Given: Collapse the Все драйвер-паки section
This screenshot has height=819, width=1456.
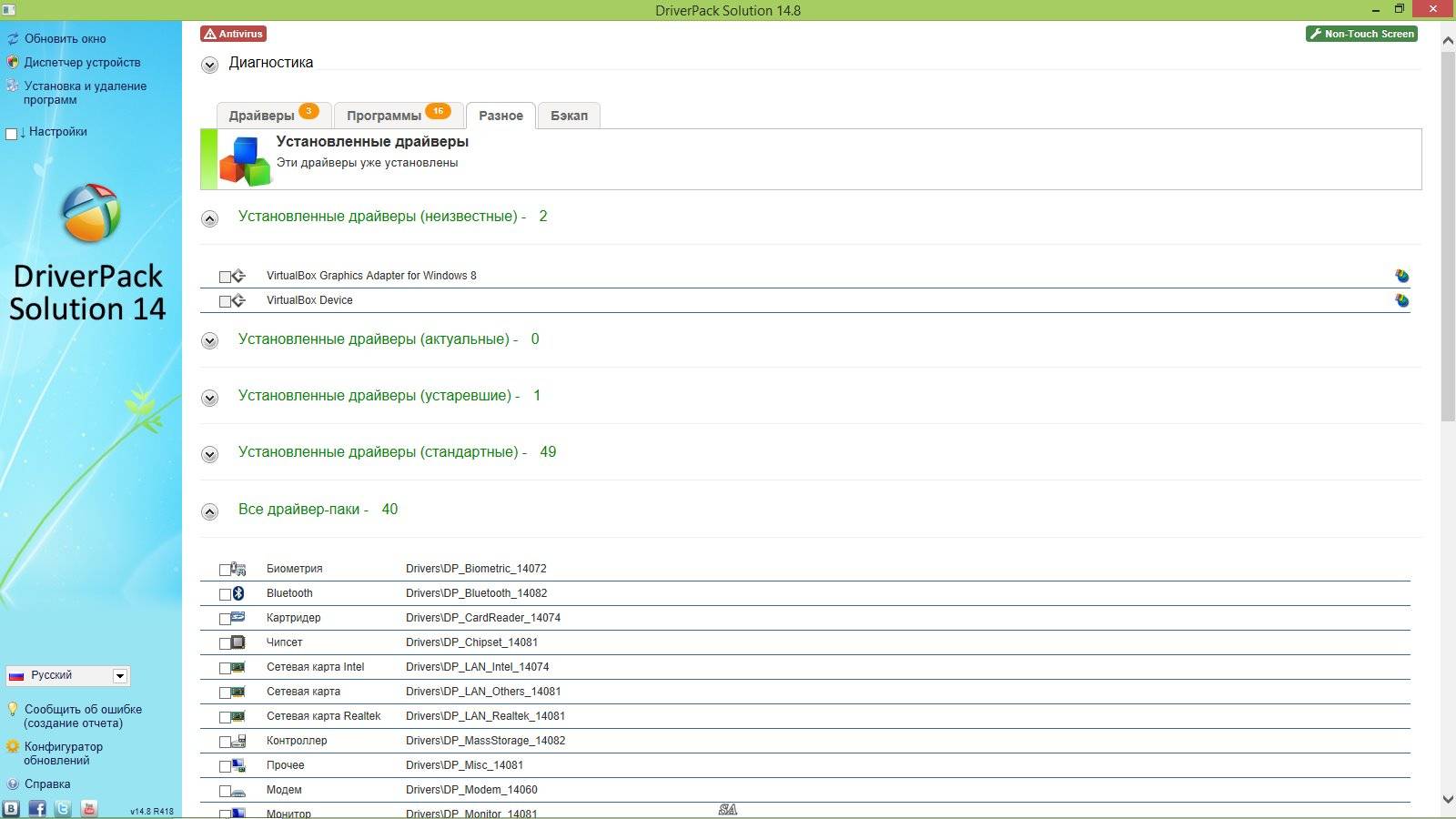Looking at the screenshot, I should [209, 511].
